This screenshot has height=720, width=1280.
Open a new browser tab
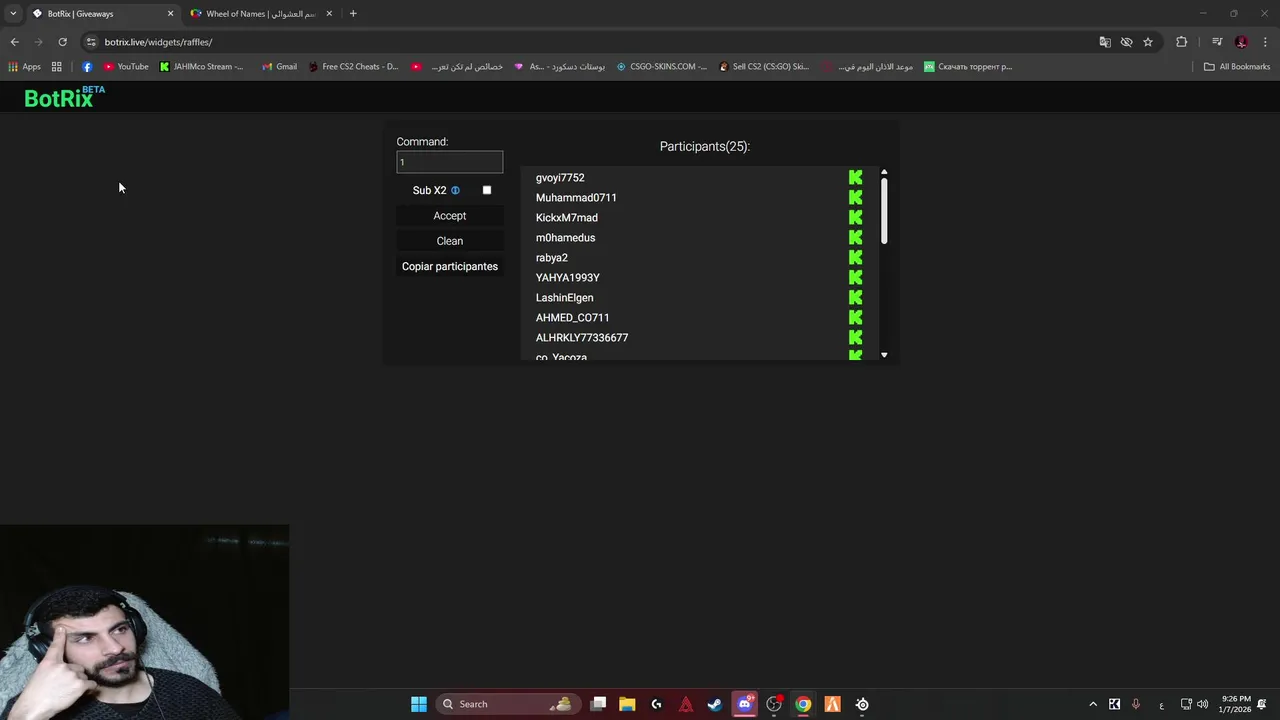[353, 13]
